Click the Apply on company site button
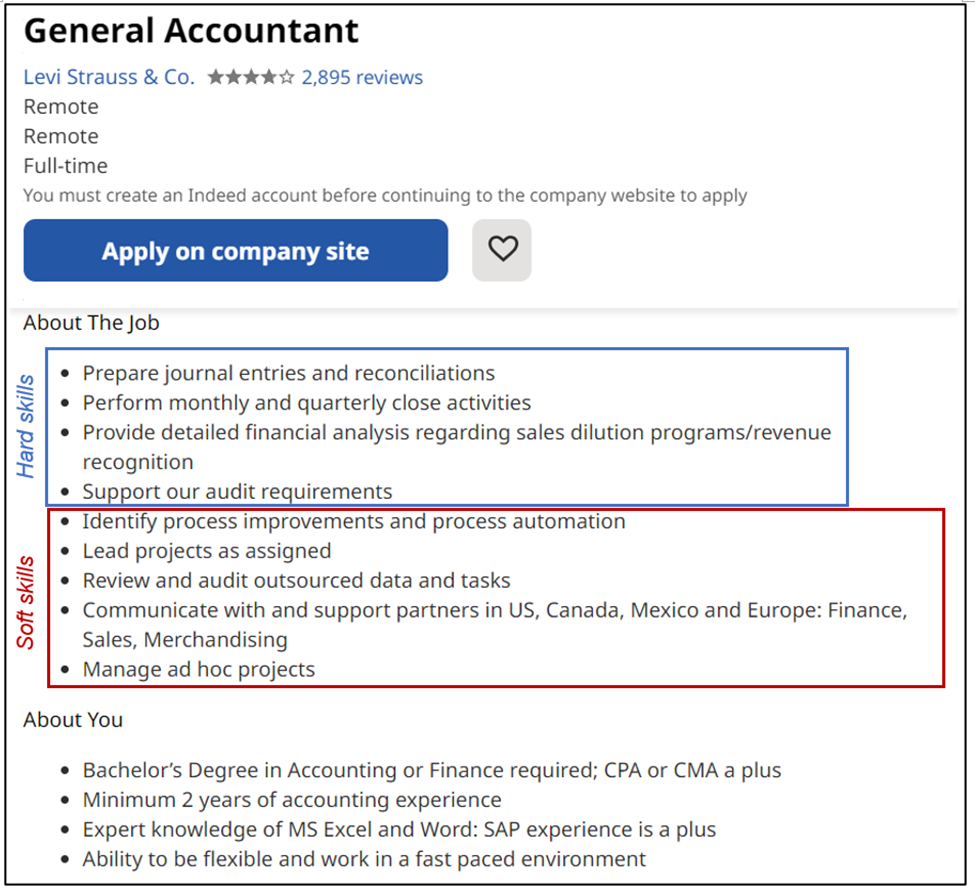This screenshot has width=975, height=895. [235, 250]
